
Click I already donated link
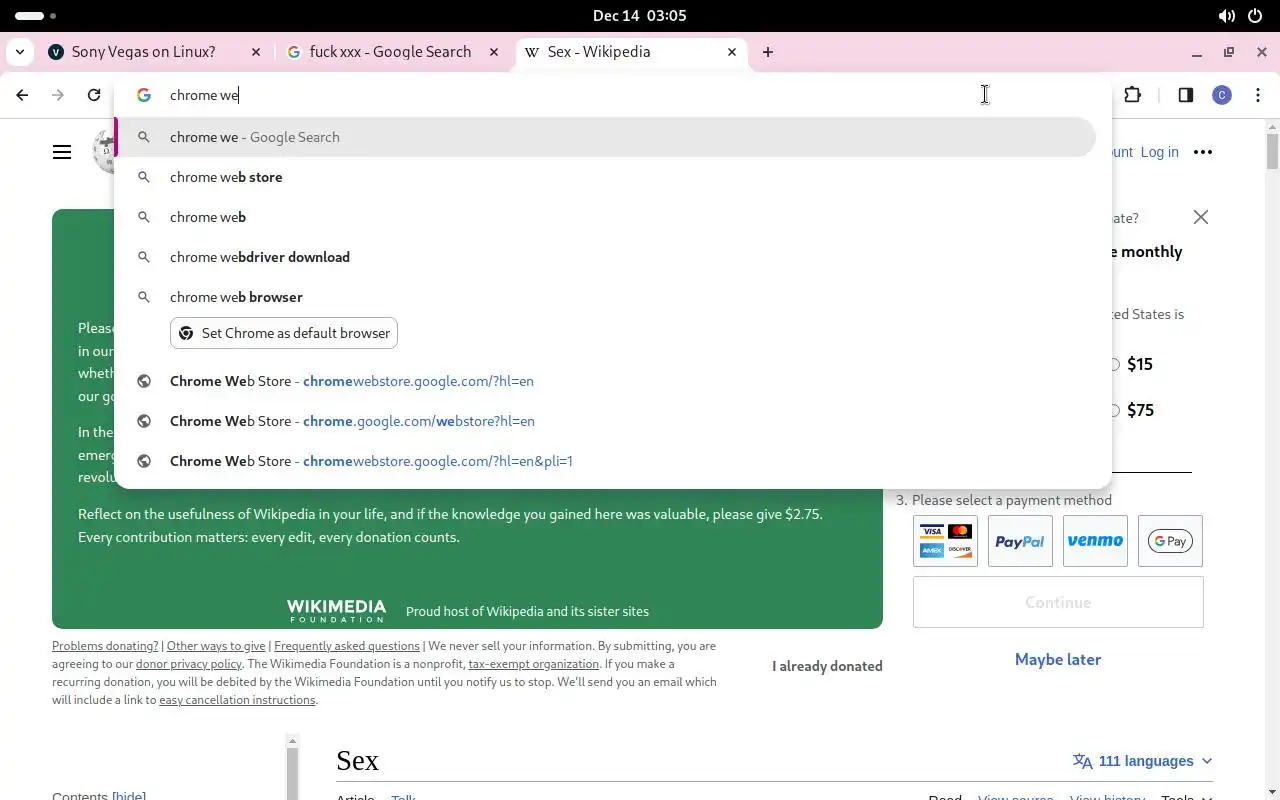click(x=827, y=666)
